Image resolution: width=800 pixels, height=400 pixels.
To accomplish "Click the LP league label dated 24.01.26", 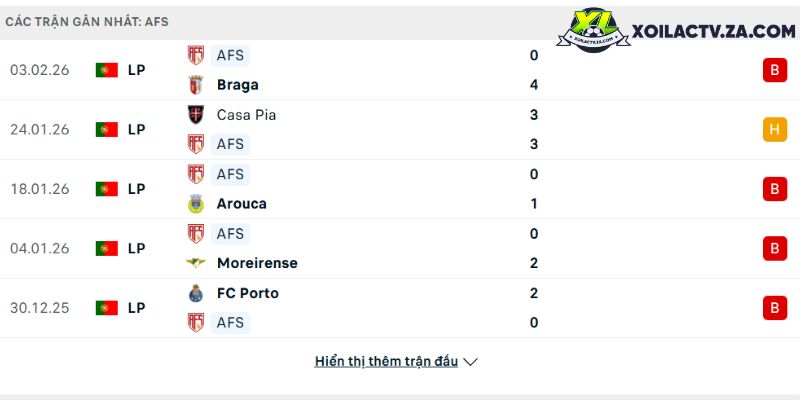I will click(137, 130).
